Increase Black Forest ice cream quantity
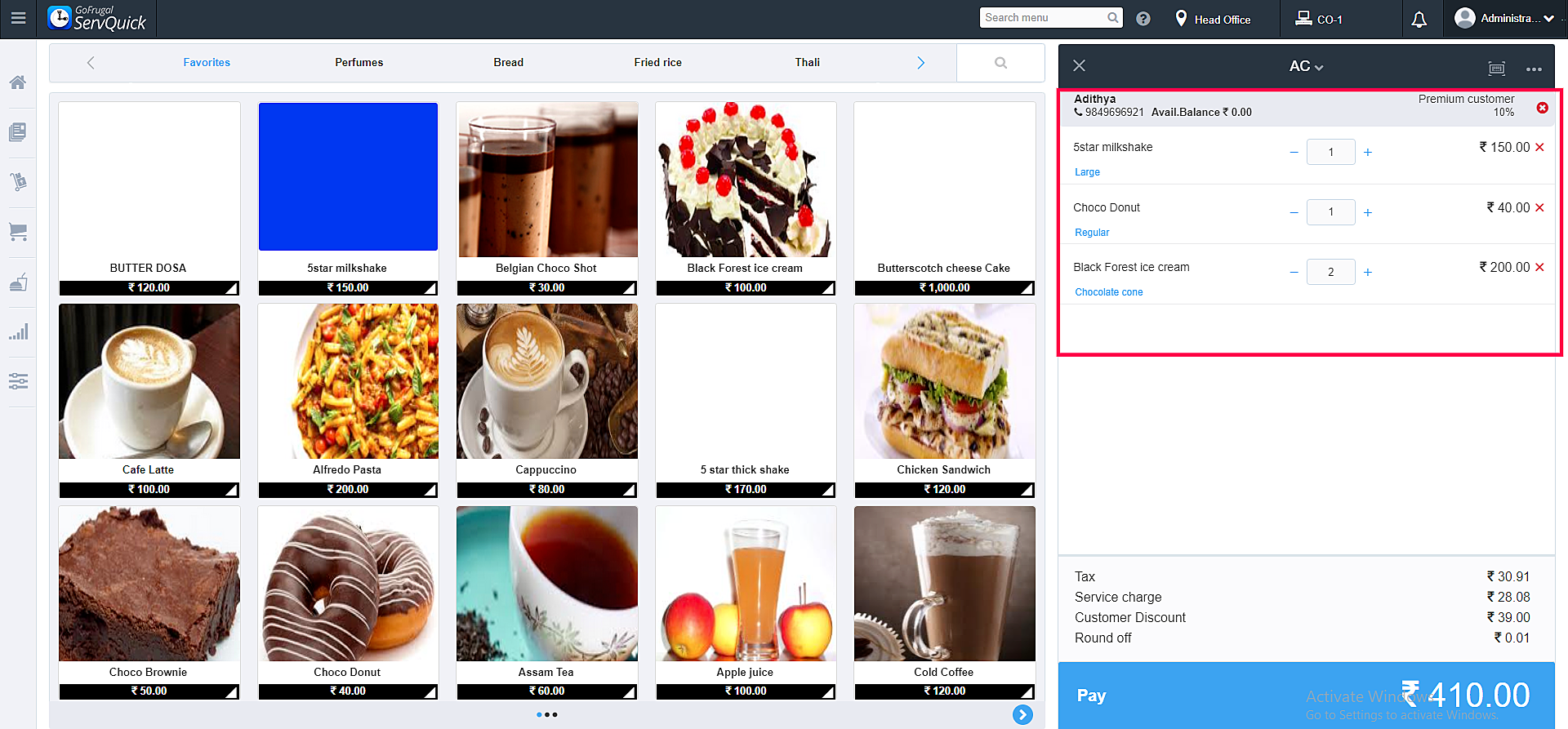The width and height of the screenshot is (1568, 729). click(x=1368, y=273)
